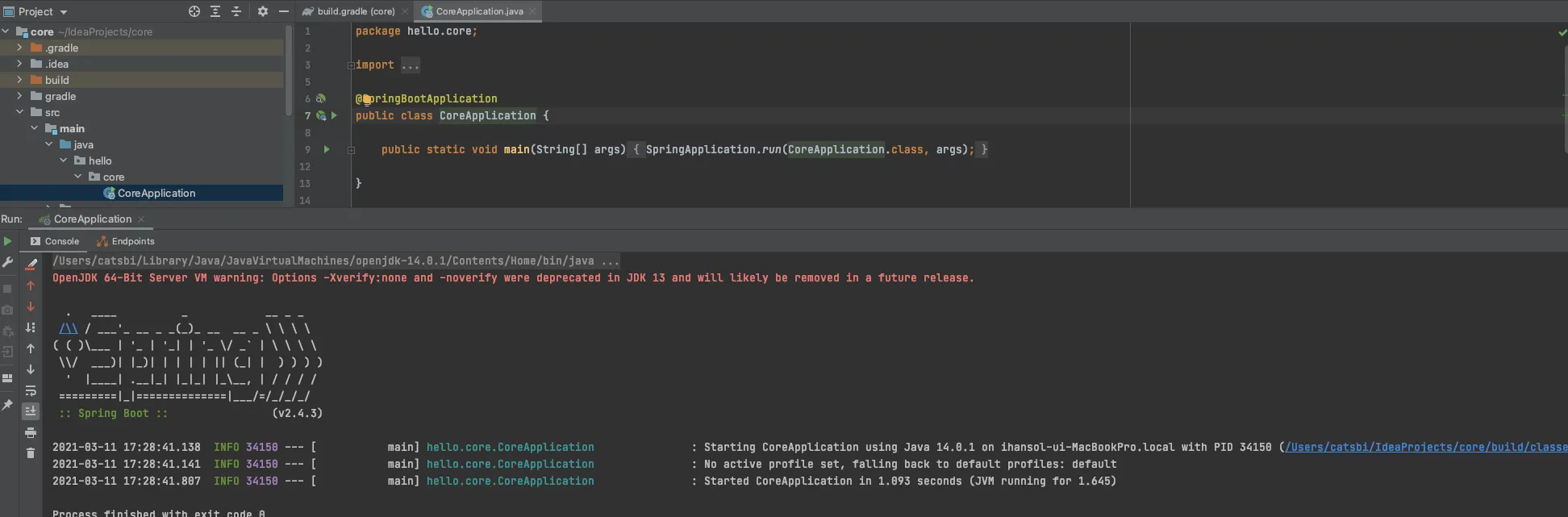The width and height of the screenshot is (1568, 517).
Task: Open the /Users/catsbi/IdeaProjects/core/build link
Action: (1426, 447)
